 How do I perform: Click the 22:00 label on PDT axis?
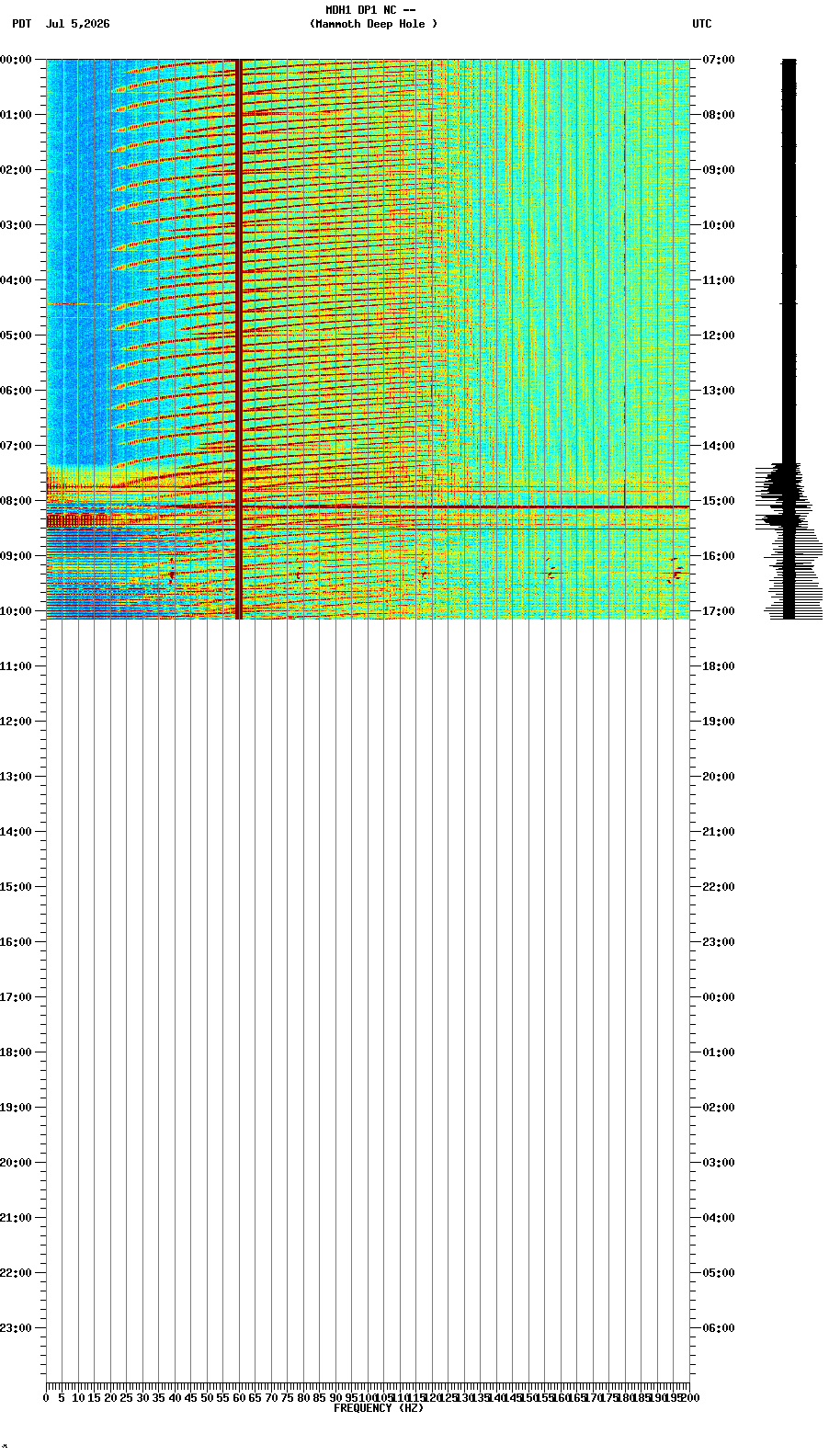[16, 1272]
